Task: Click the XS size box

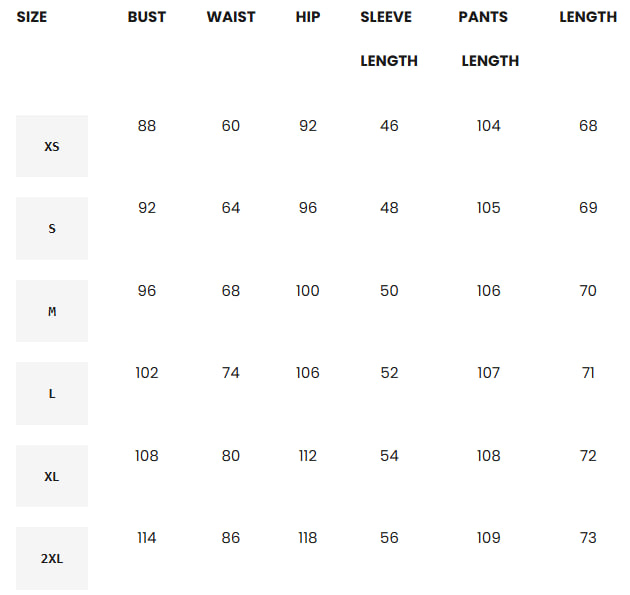Action: (x=52, y=146)
